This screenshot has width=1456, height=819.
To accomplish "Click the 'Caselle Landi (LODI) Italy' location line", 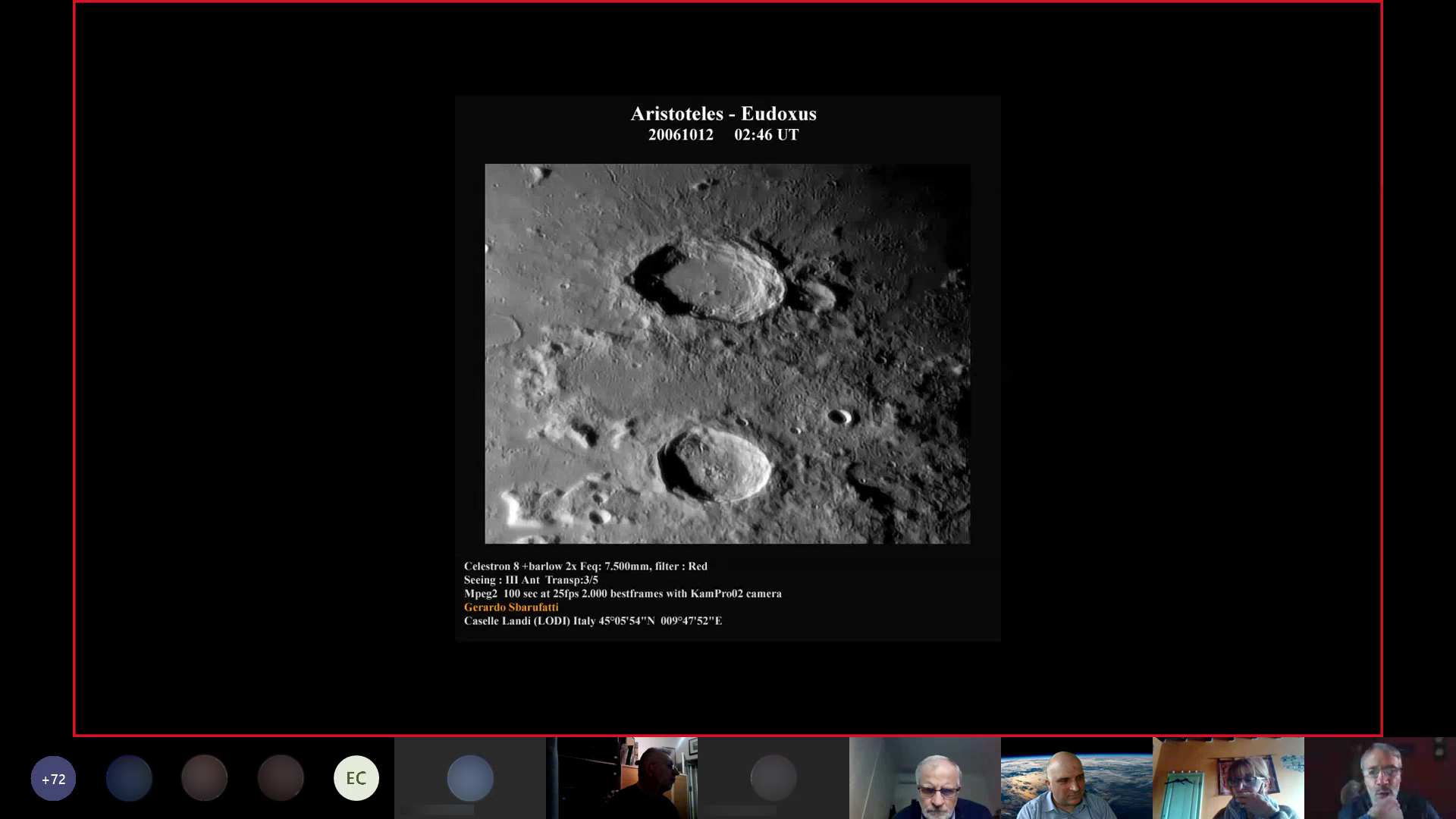I will 593,621.
